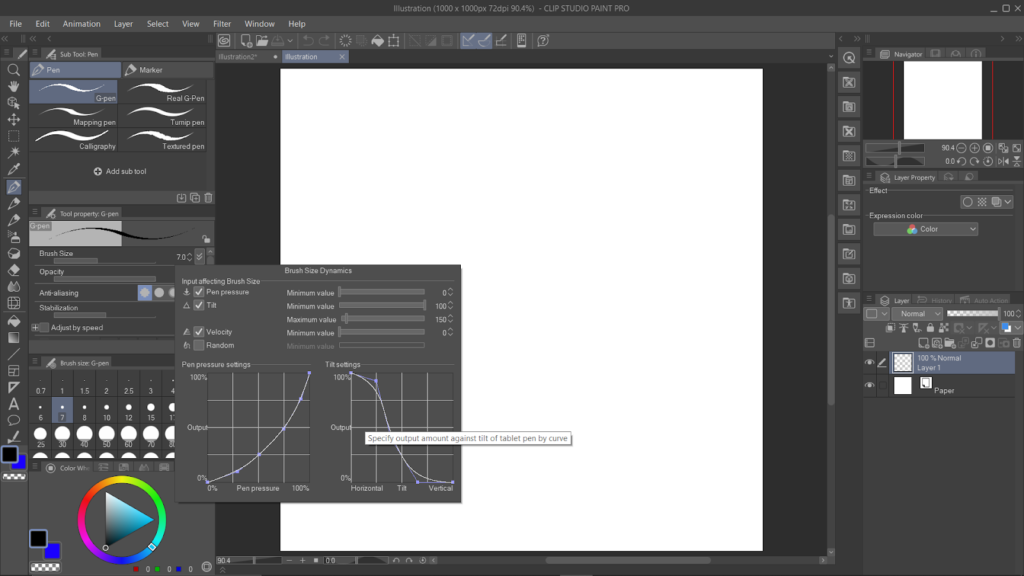Select the Zoom magnifier tool
This screenshot has width=1024, height=576.
13,69
